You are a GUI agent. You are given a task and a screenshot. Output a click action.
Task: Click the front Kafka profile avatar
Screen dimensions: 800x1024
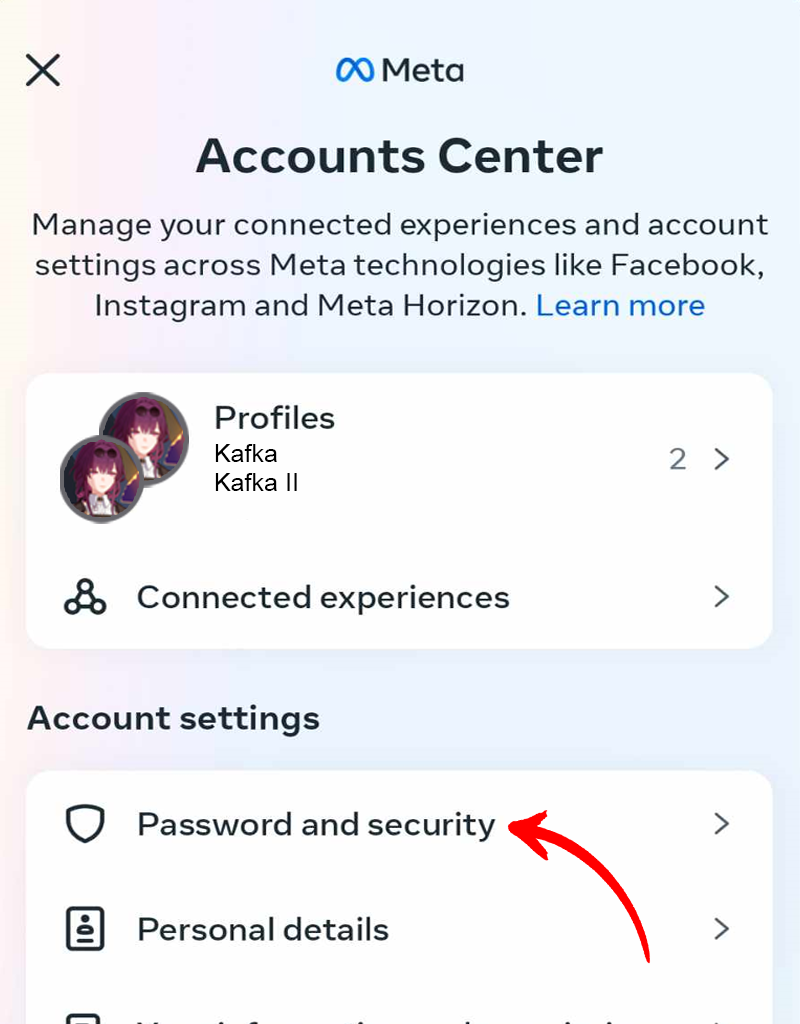click(x=100, y=479)
